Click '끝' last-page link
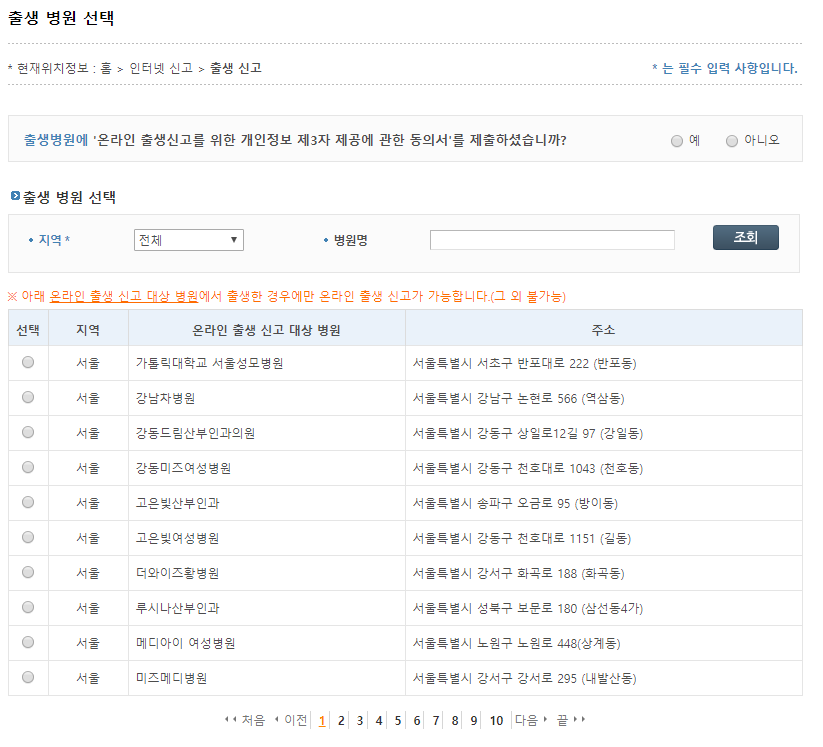The image size is (823, 747). (571, 720)
